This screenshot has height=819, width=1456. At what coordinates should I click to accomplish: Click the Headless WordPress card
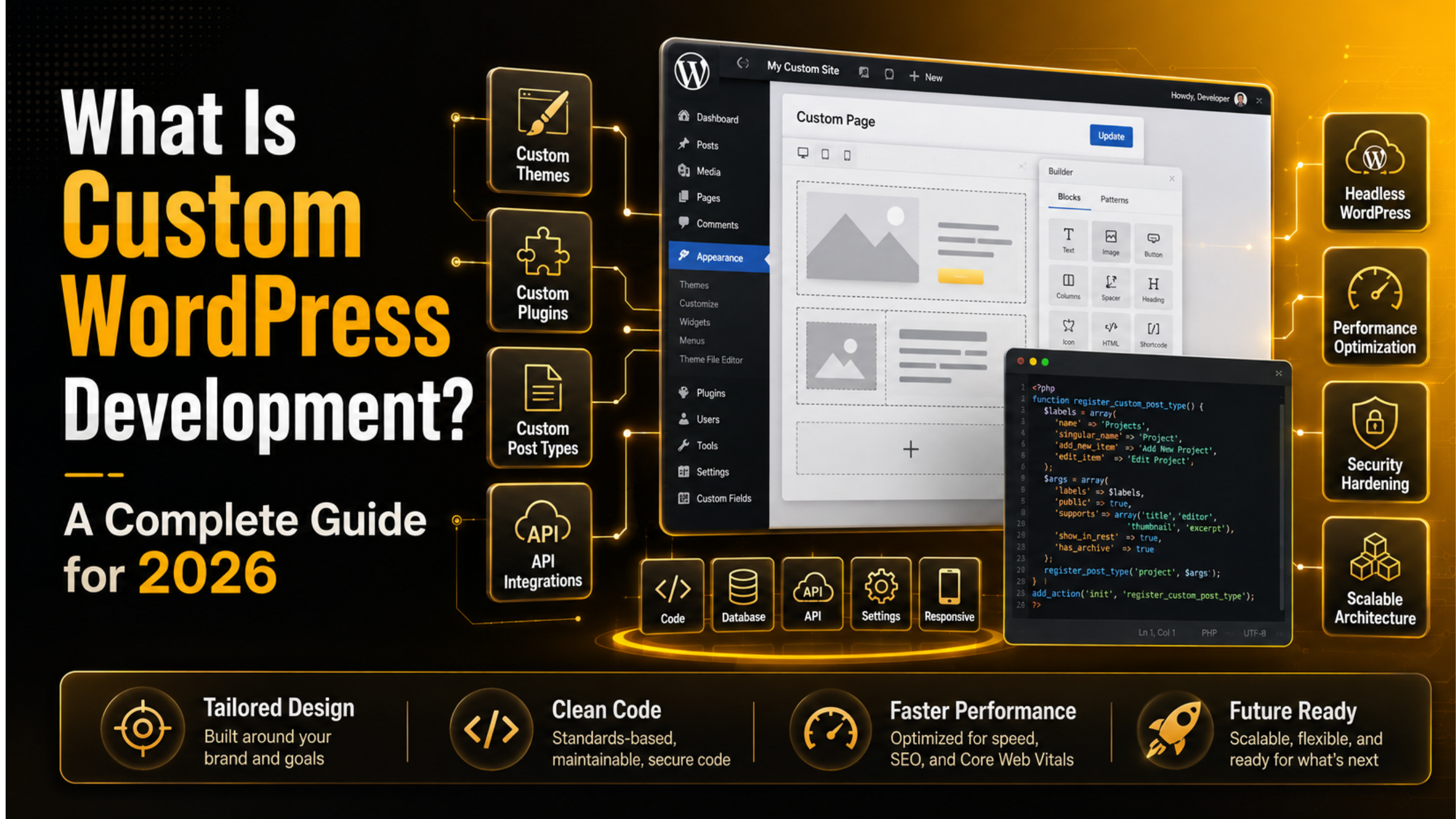(1375, 172)
